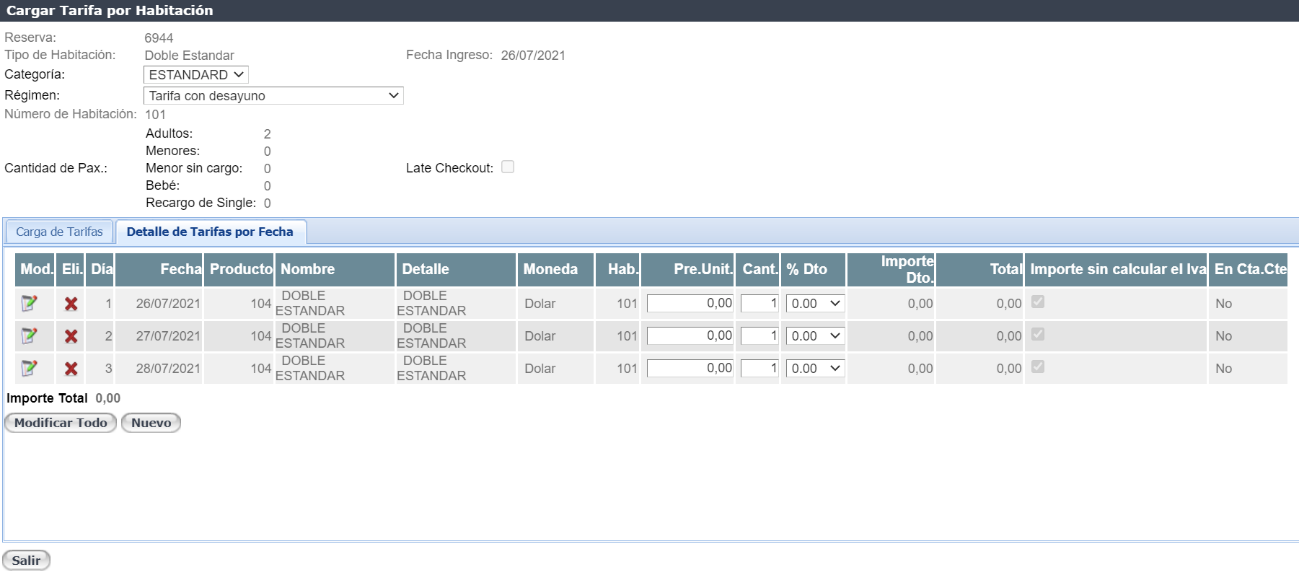
Task: Select Detalle de Tarifas por Fecha tab
Action: (x=210, y=232)
